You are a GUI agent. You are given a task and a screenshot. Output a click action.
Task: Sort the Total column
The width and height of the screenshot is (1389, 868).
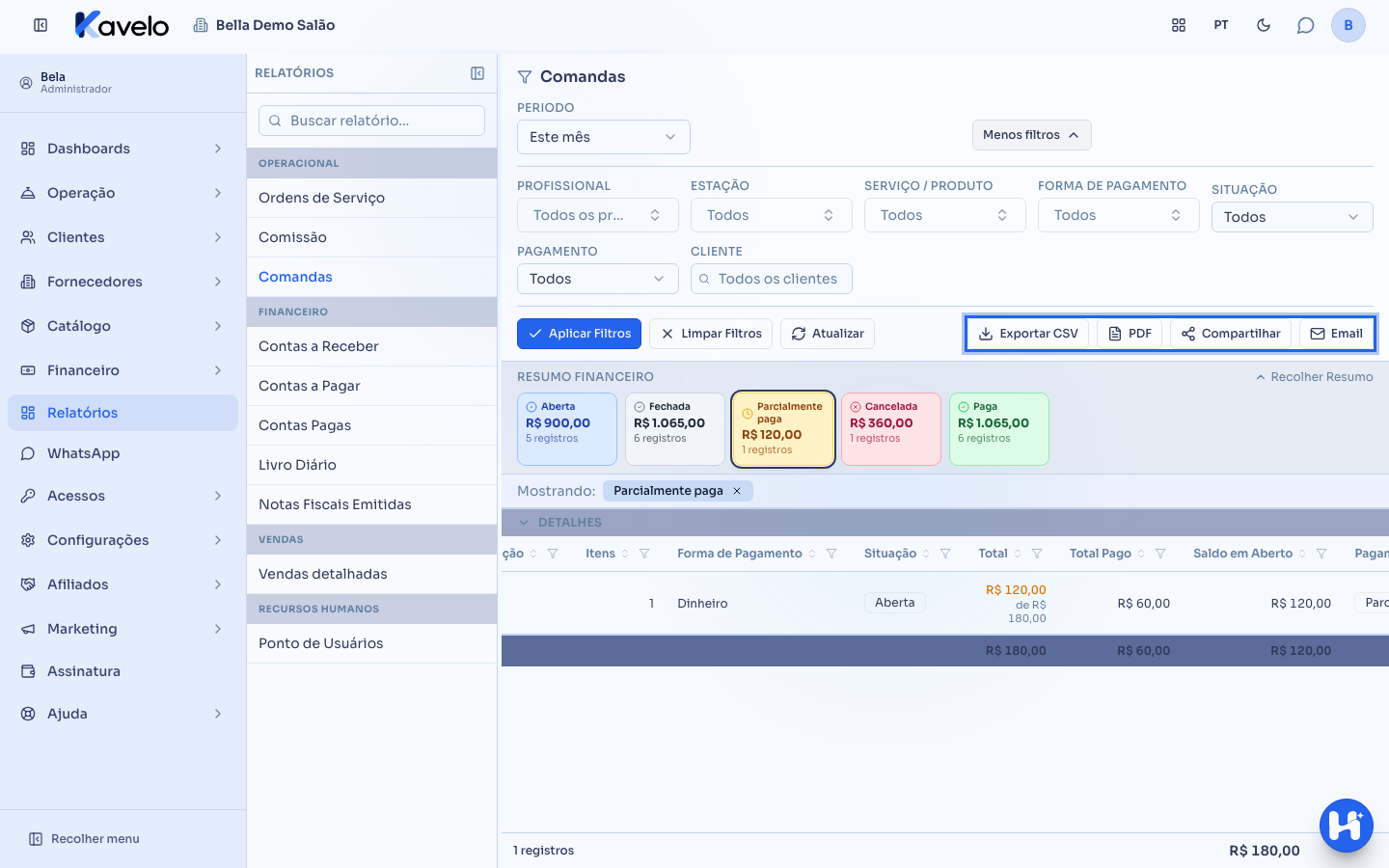[x=1018, y=554]
